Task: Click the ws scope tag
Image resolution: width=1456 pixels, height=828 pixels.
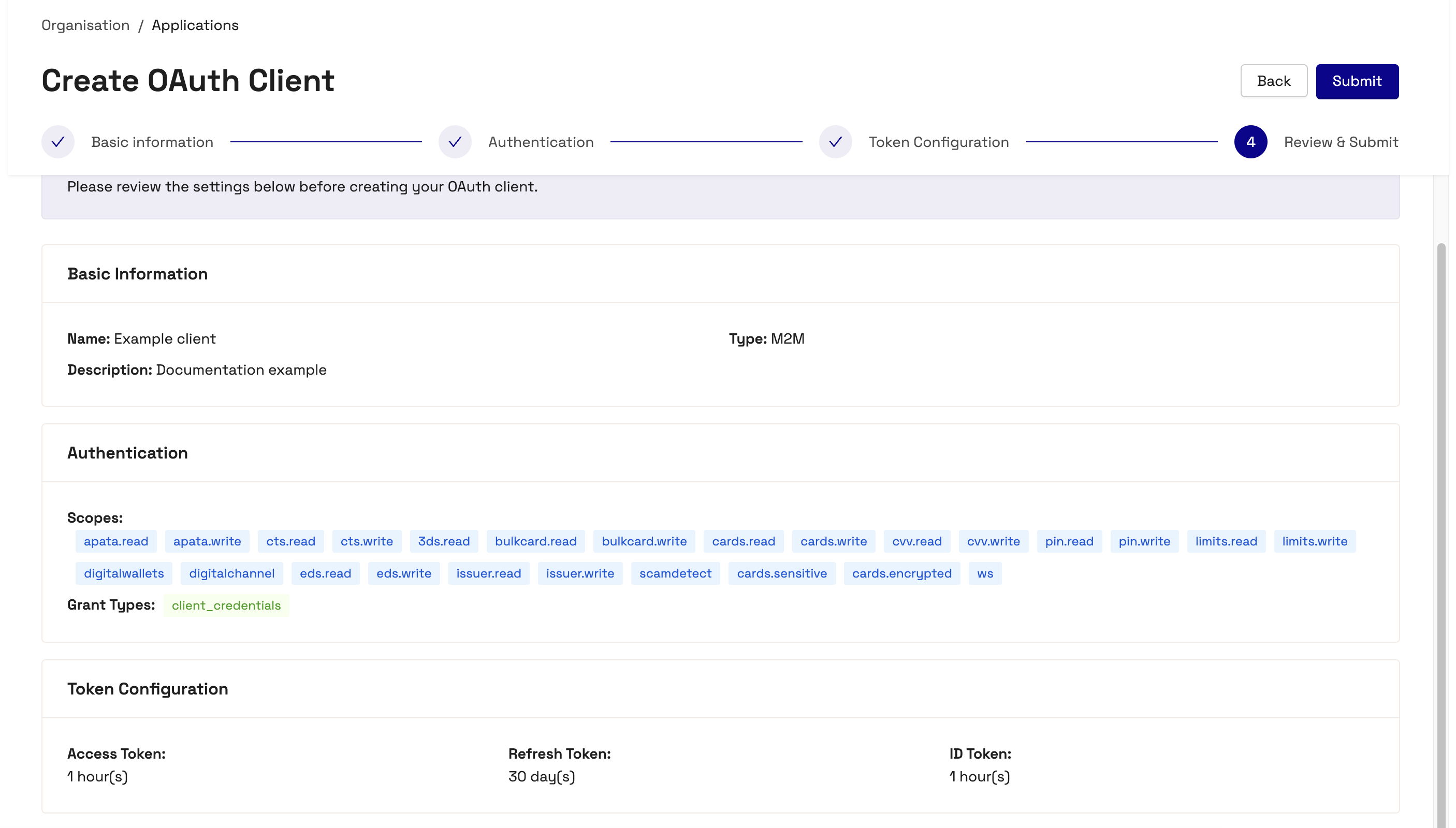Action: (x=985, y=573)
